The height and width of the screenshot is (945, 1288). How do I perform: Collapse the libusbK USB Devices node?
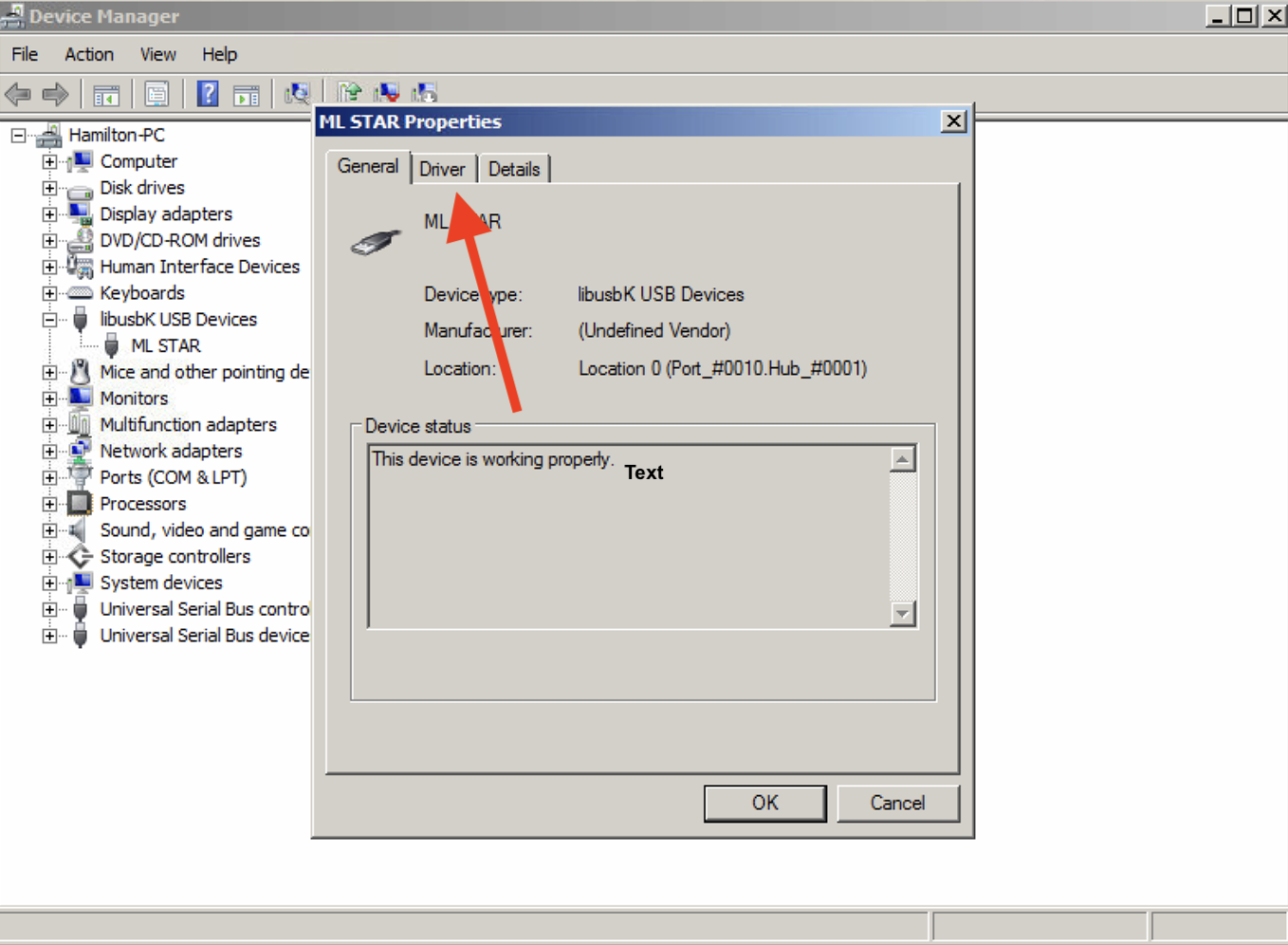(x=49, y=320)
